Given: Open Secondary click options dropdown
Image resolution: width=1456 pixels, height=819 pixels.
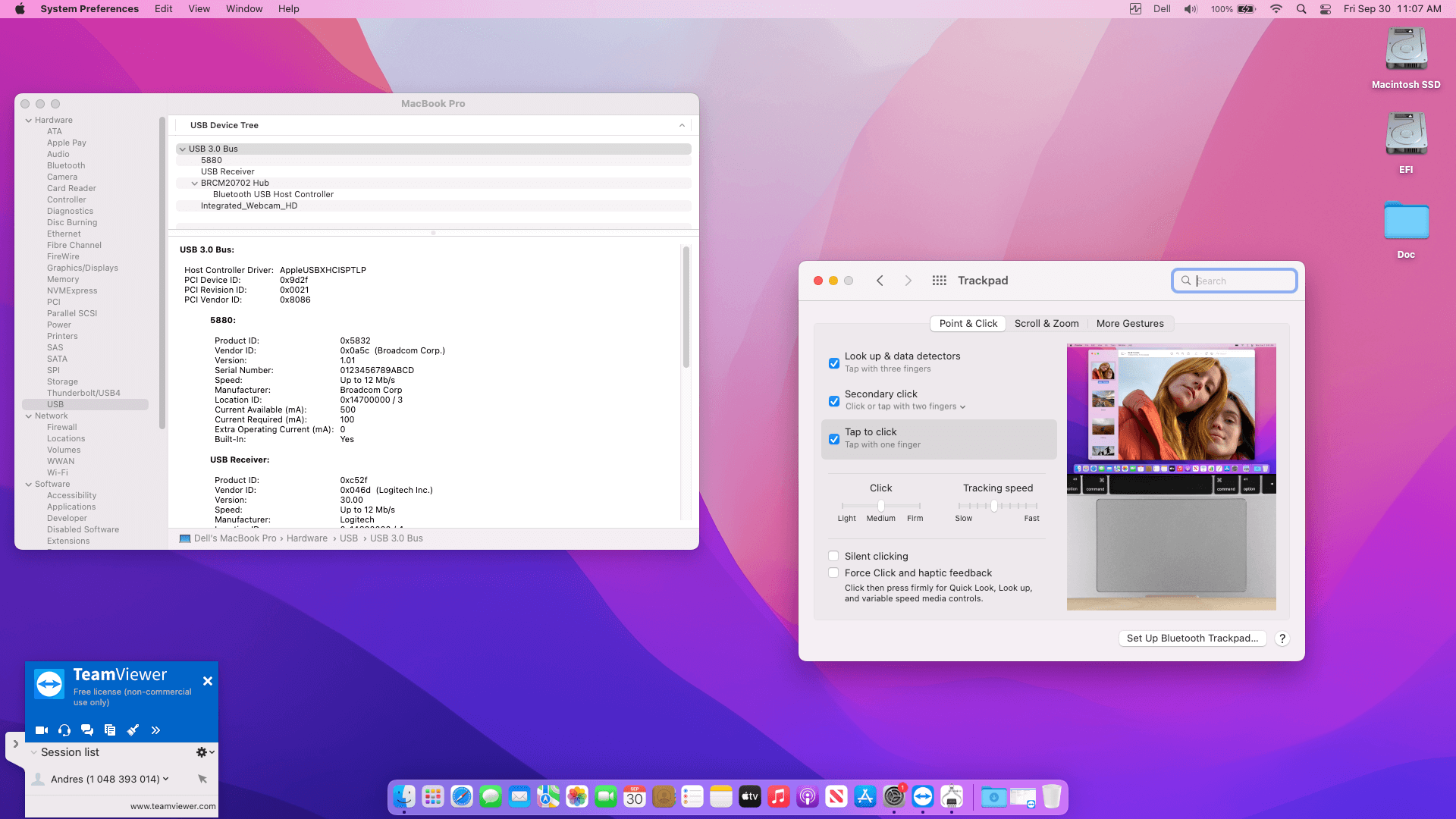Looking at the screenshot, I should pos(962,407).
